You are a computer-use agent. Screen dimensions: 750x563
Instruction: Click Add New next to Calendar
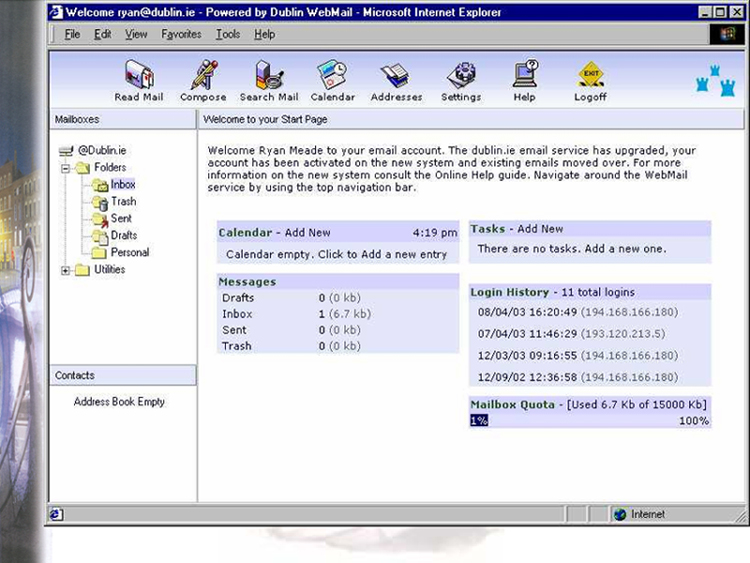point(306,233)
